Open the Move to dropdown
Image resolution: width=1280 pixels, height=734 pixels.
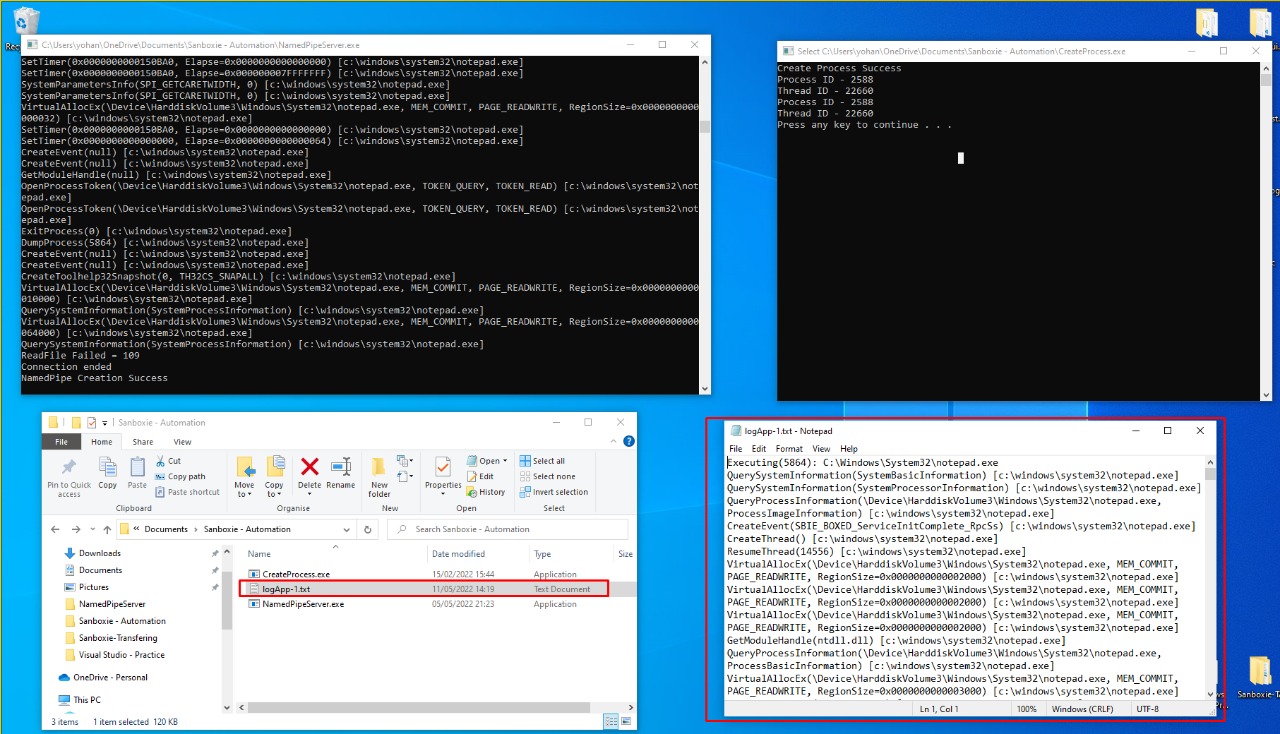click(245, 477)
